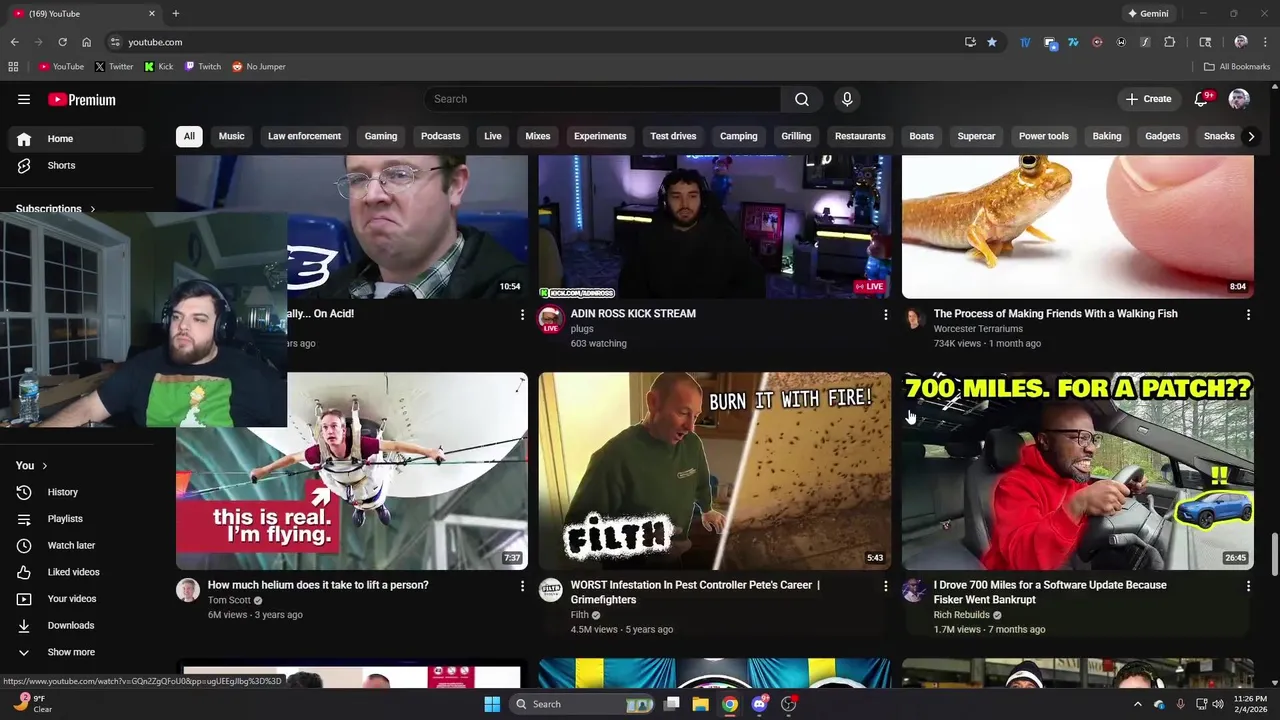Screen dimensions: 1280x720
Task: Expand the Subscriptions section
Action: (56, 209)
